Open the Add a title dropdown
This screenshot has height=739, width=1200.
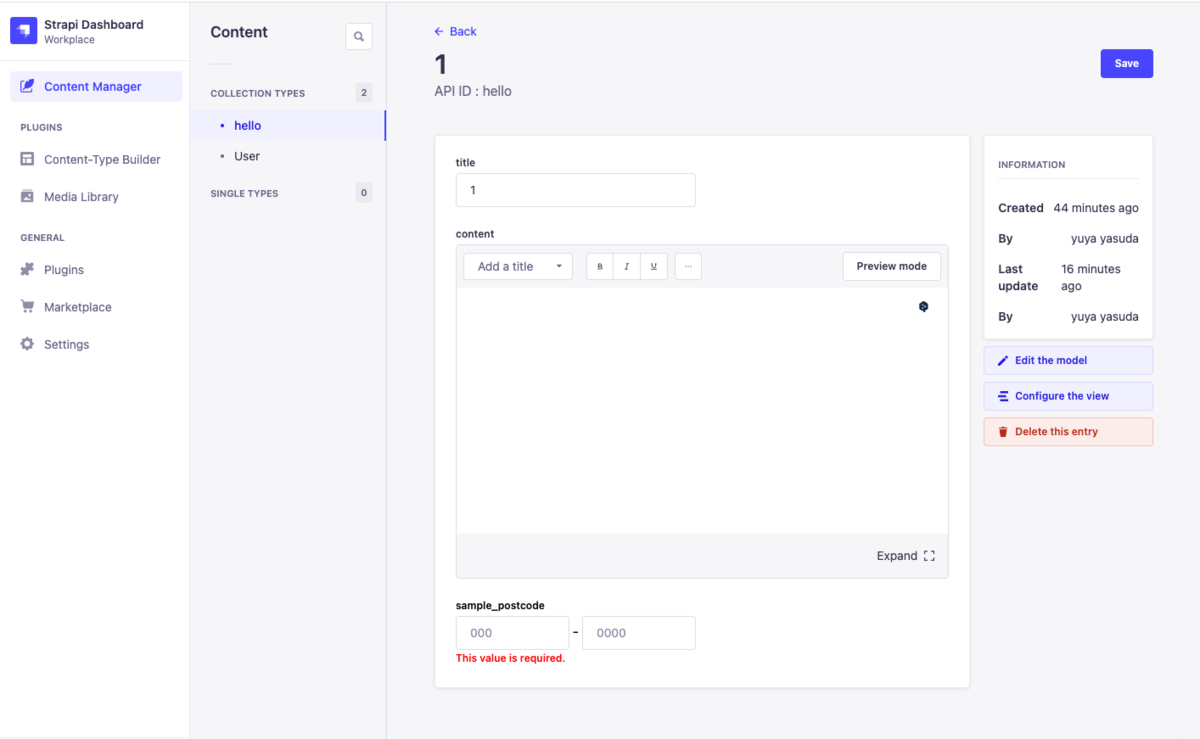coord(518,266)
